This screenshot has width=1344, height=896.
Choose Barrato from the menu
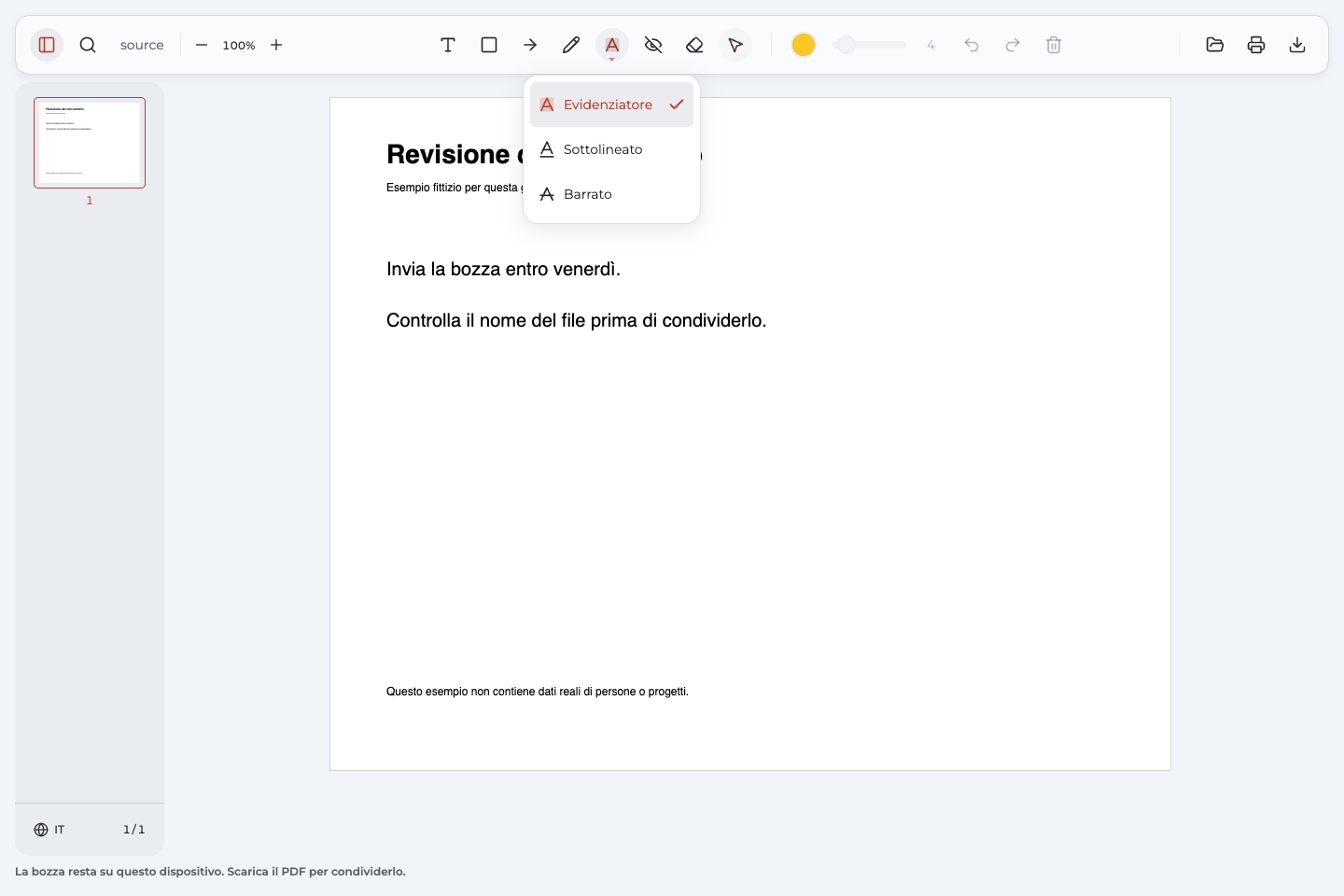click(611, 194)
